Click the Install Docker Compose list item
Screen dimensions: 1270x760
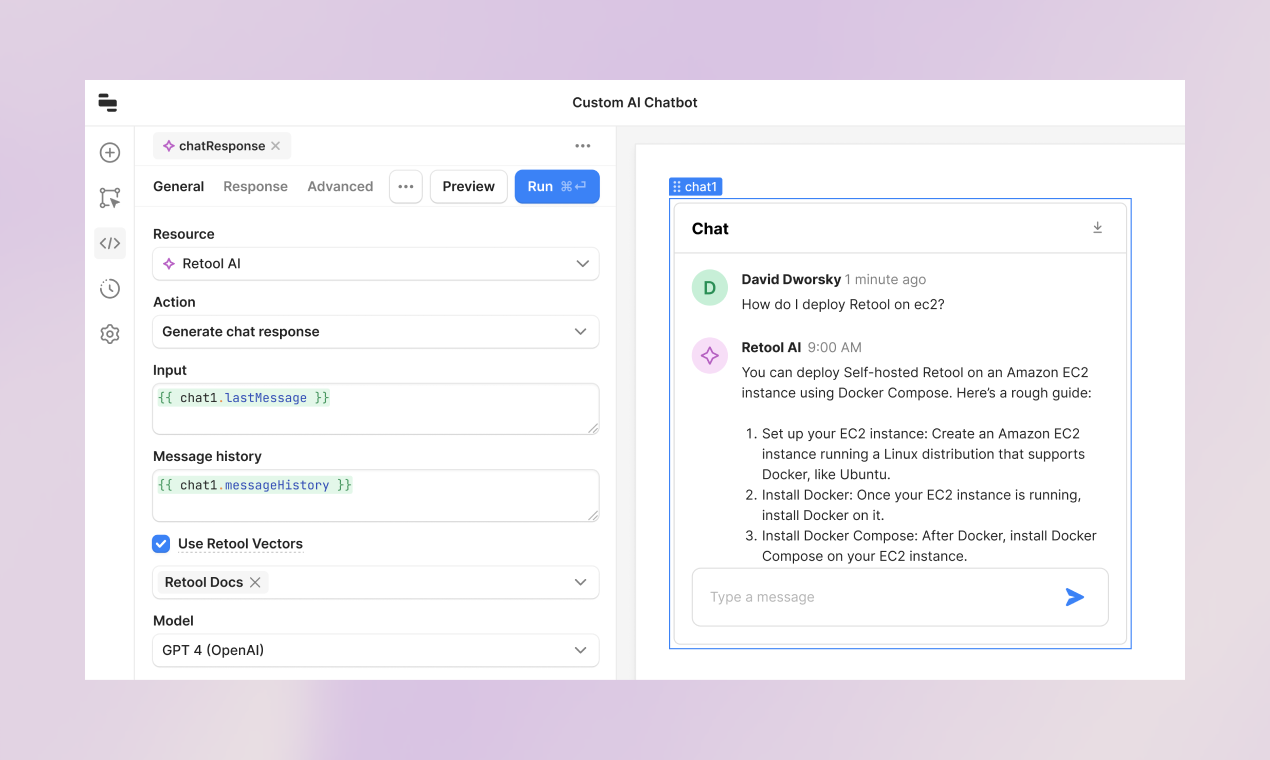tap(920, 546)
